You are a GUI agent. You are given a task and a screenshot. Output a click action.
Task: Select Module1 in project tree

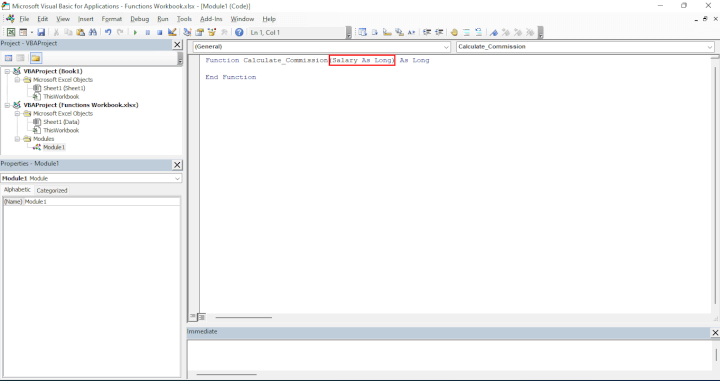[54, 147]
